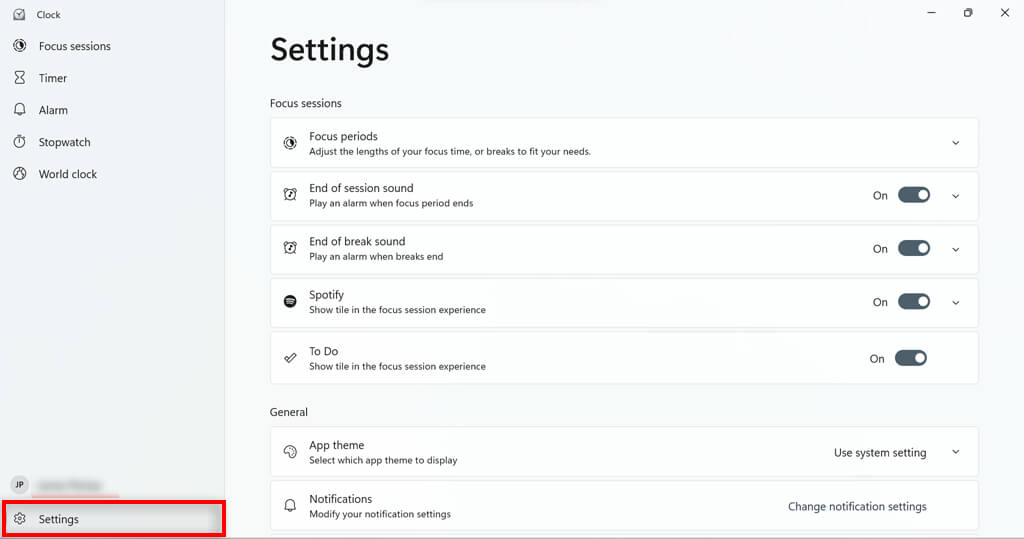This screenshot has height=539, width=1024.
Task: Expand End of break sound options
Action: tap(955, 250)
